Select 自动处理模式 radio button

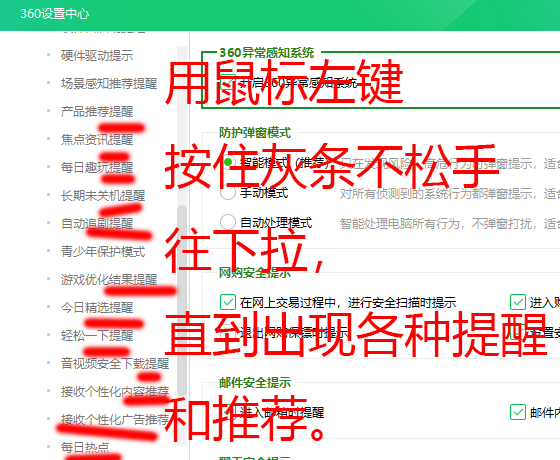tap(228, 222)
